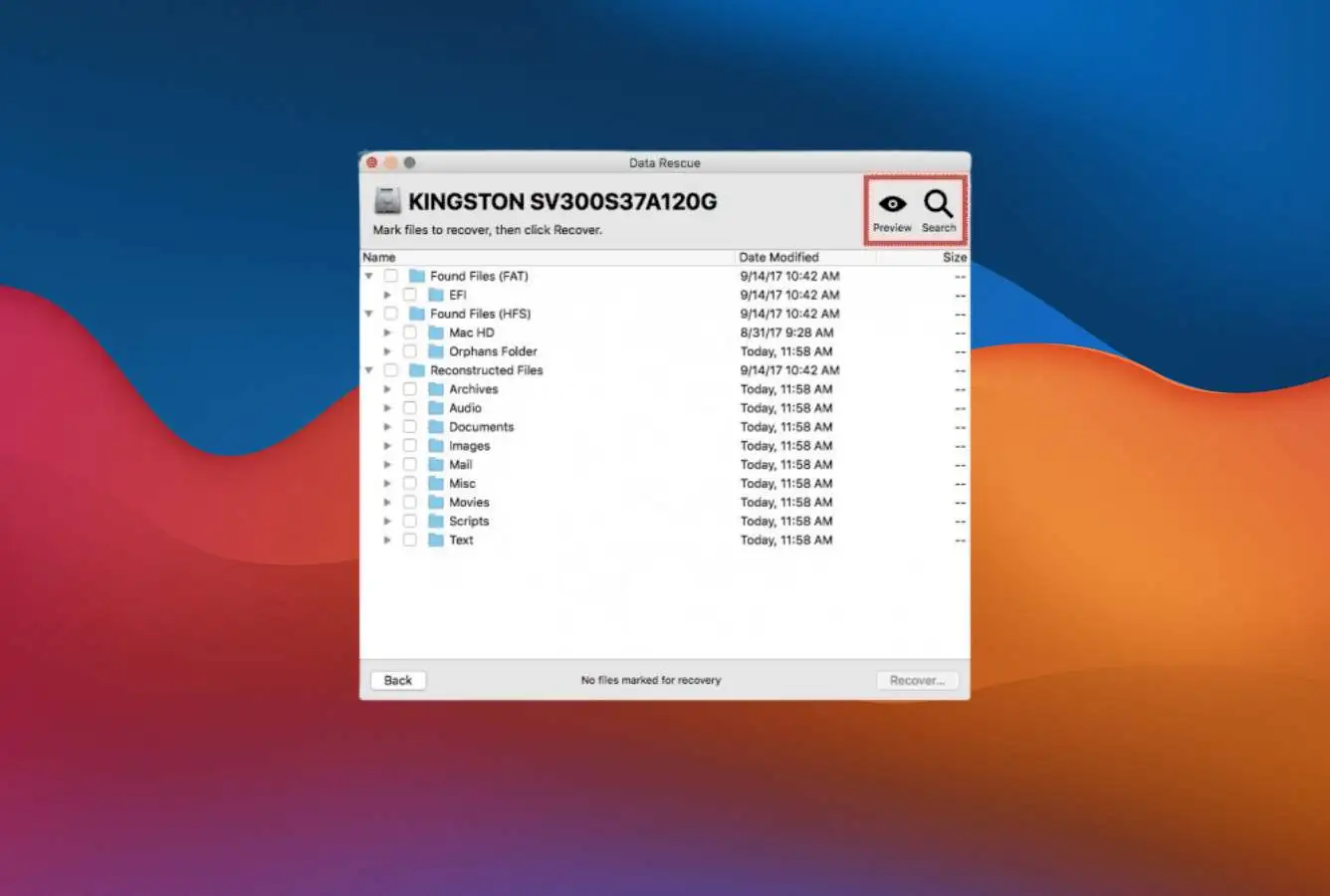
Task: Click the Orphans Folder icon
Action: pyautogui.click(x=436, y=351)
